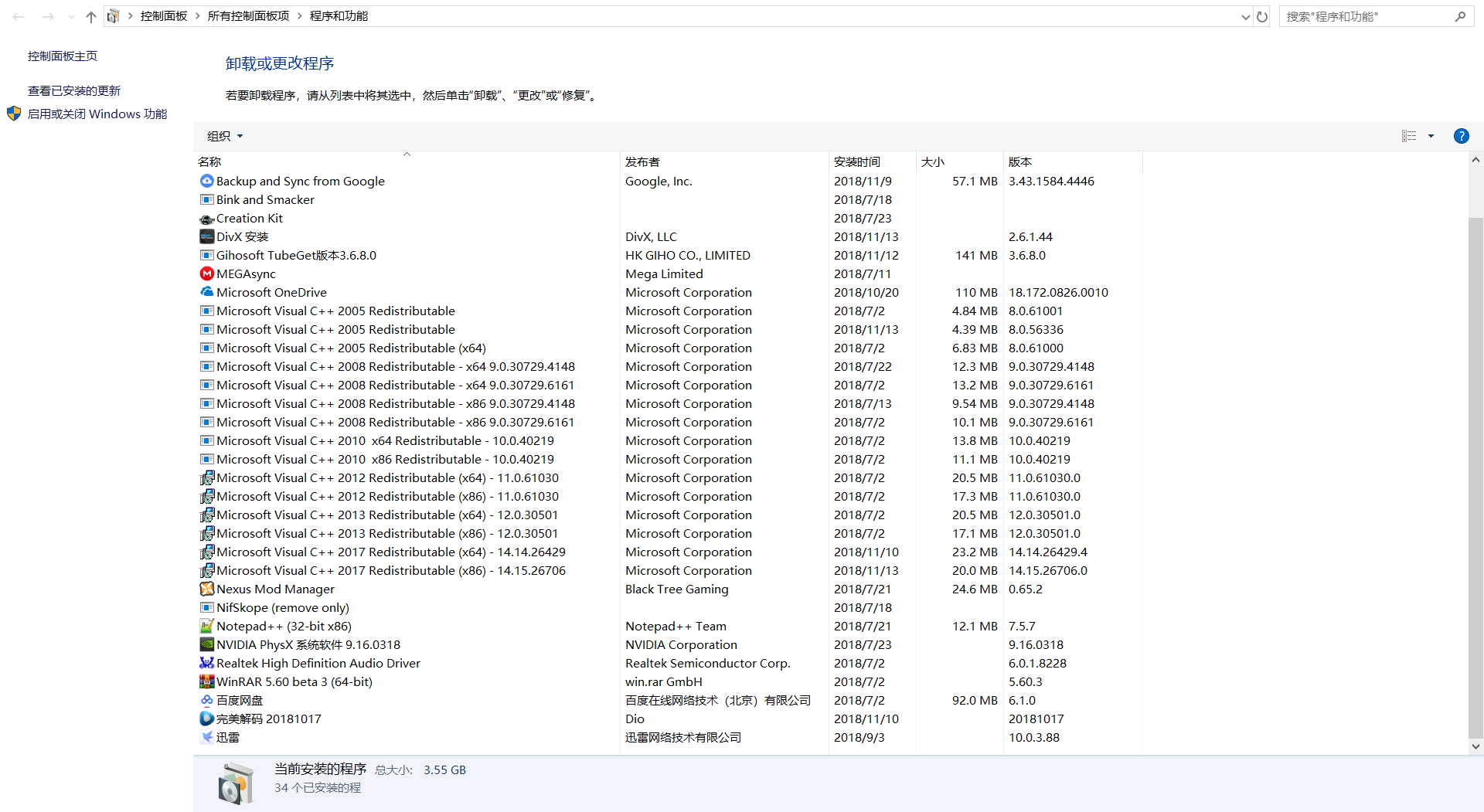Click the Nexus Mod Manager icon
Image resolution: width=1484 pixels, height=812 pixels.
[x=206, y=589]
